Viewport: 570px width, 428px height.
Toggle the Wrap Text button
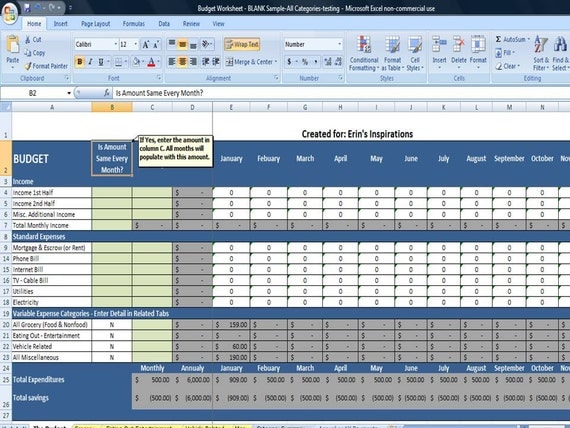242,44
